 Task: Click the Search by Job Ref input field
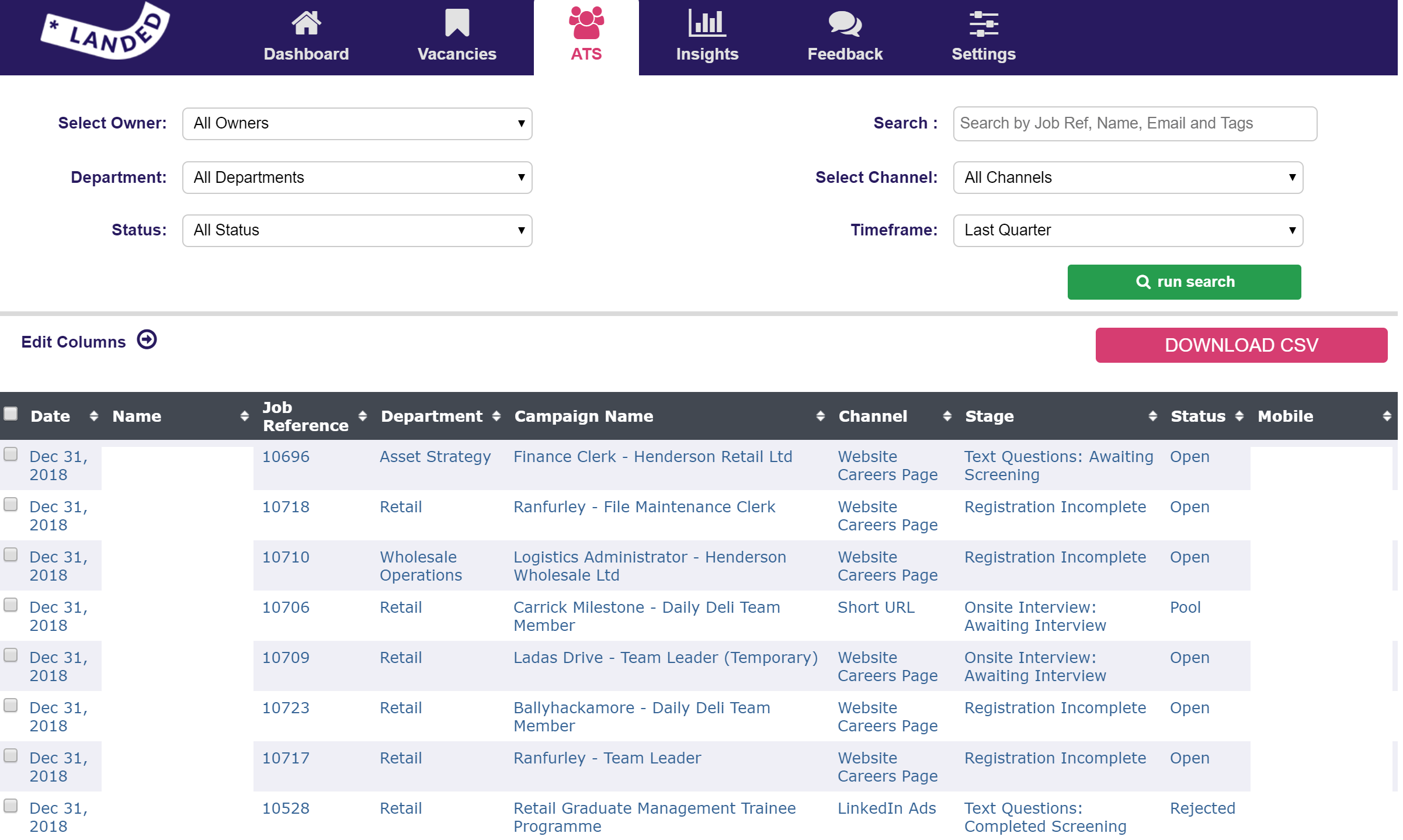[1135, 124]
